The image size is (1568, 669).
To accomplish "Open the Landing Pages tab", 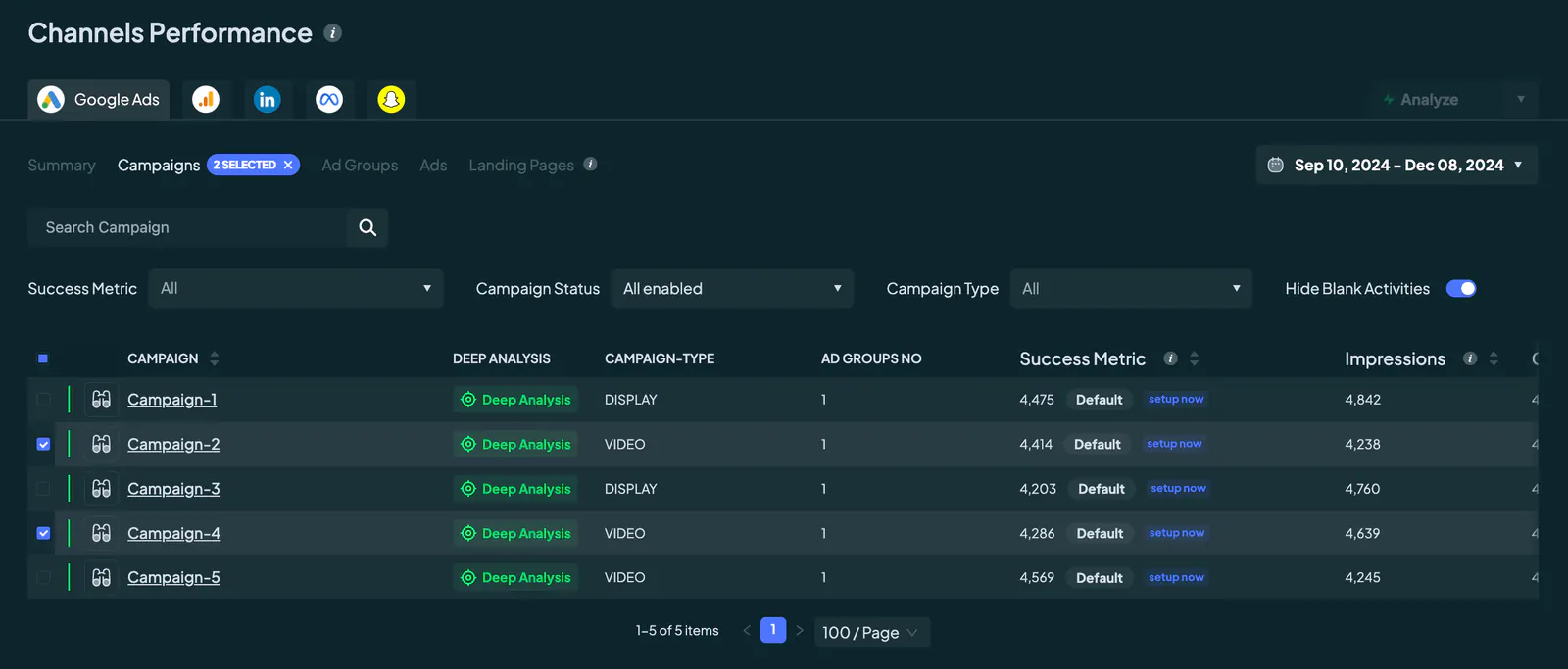I will coord(521,166).
